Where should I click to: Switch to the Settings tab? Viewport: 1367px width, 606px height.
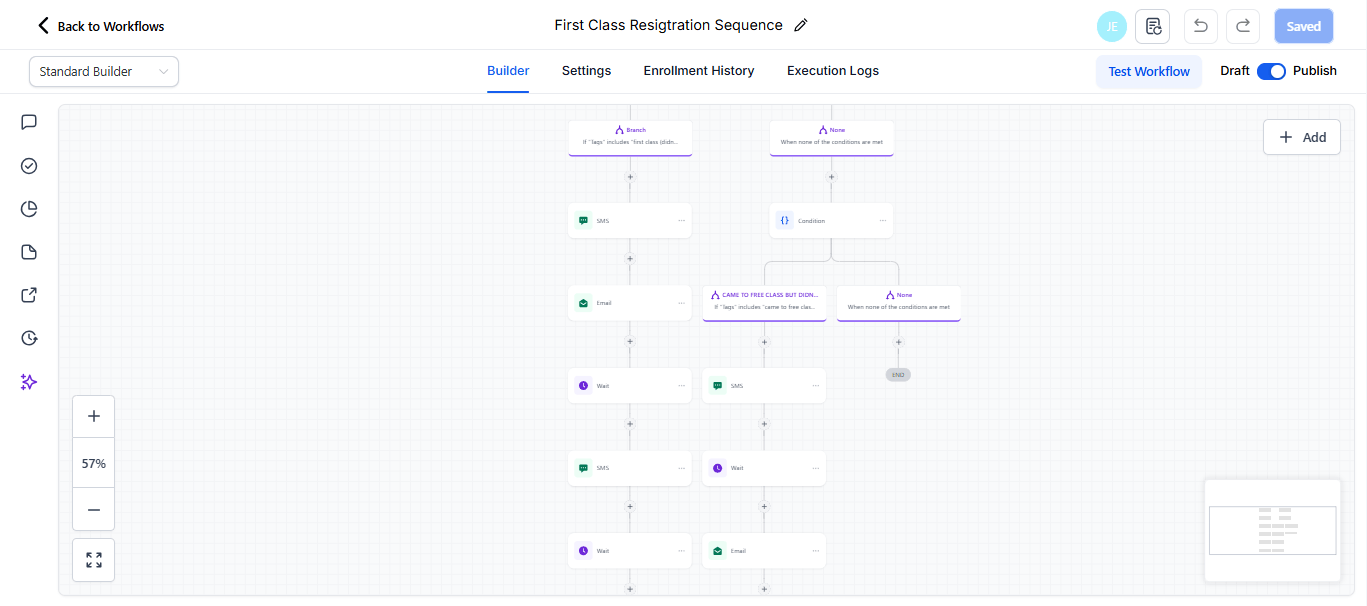click(586, 71)
